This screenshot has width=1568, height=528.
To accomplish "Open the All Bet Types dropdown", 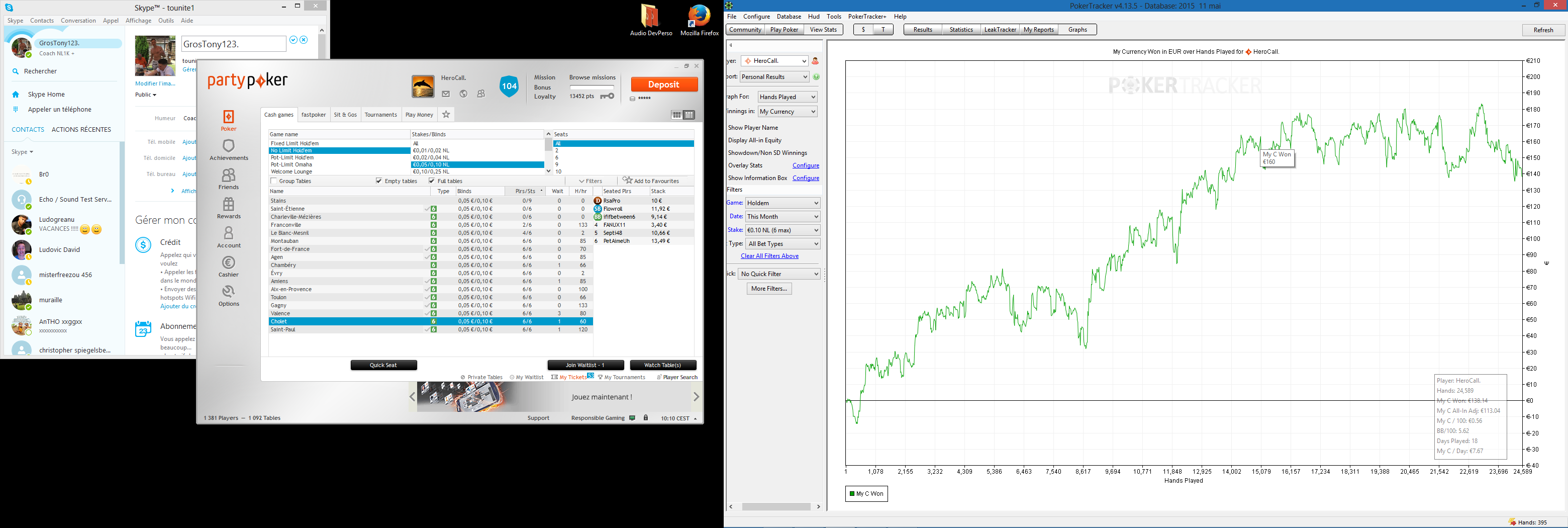I will tap(782, 243).
